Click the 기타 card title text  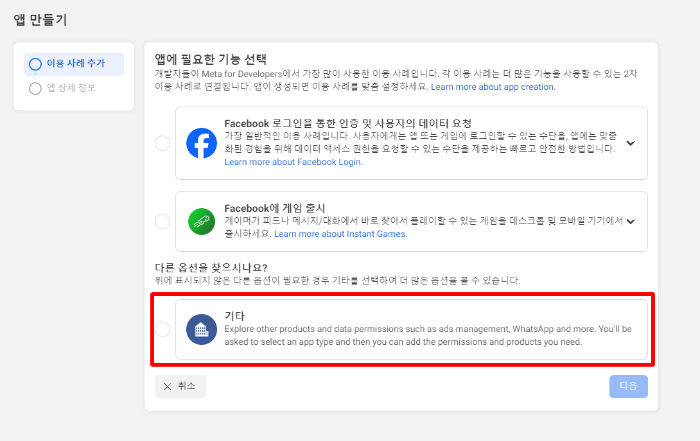coord(235,316)
